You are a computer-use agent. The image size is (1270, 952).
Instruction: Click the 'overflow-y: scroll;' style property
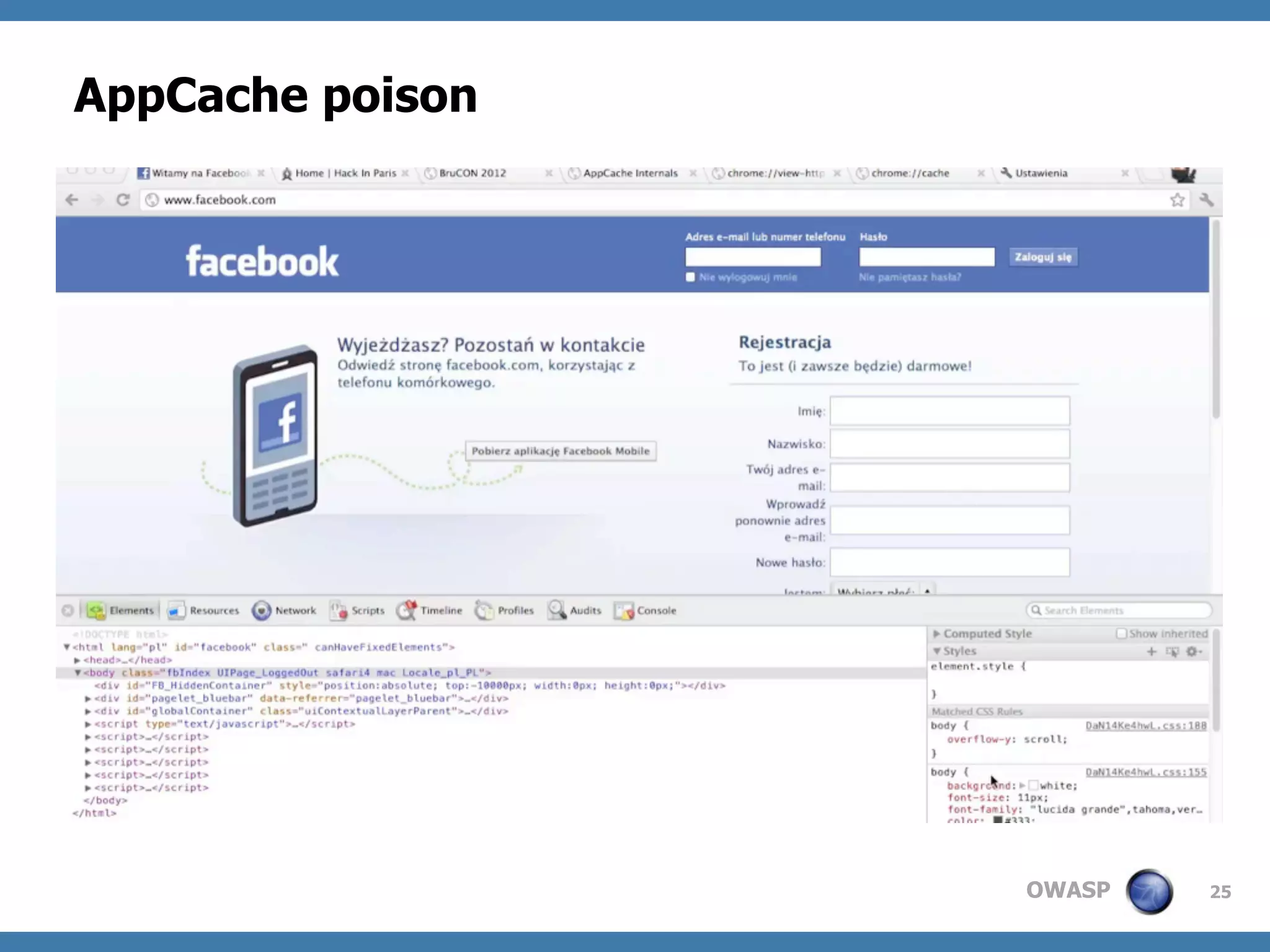1007,739
